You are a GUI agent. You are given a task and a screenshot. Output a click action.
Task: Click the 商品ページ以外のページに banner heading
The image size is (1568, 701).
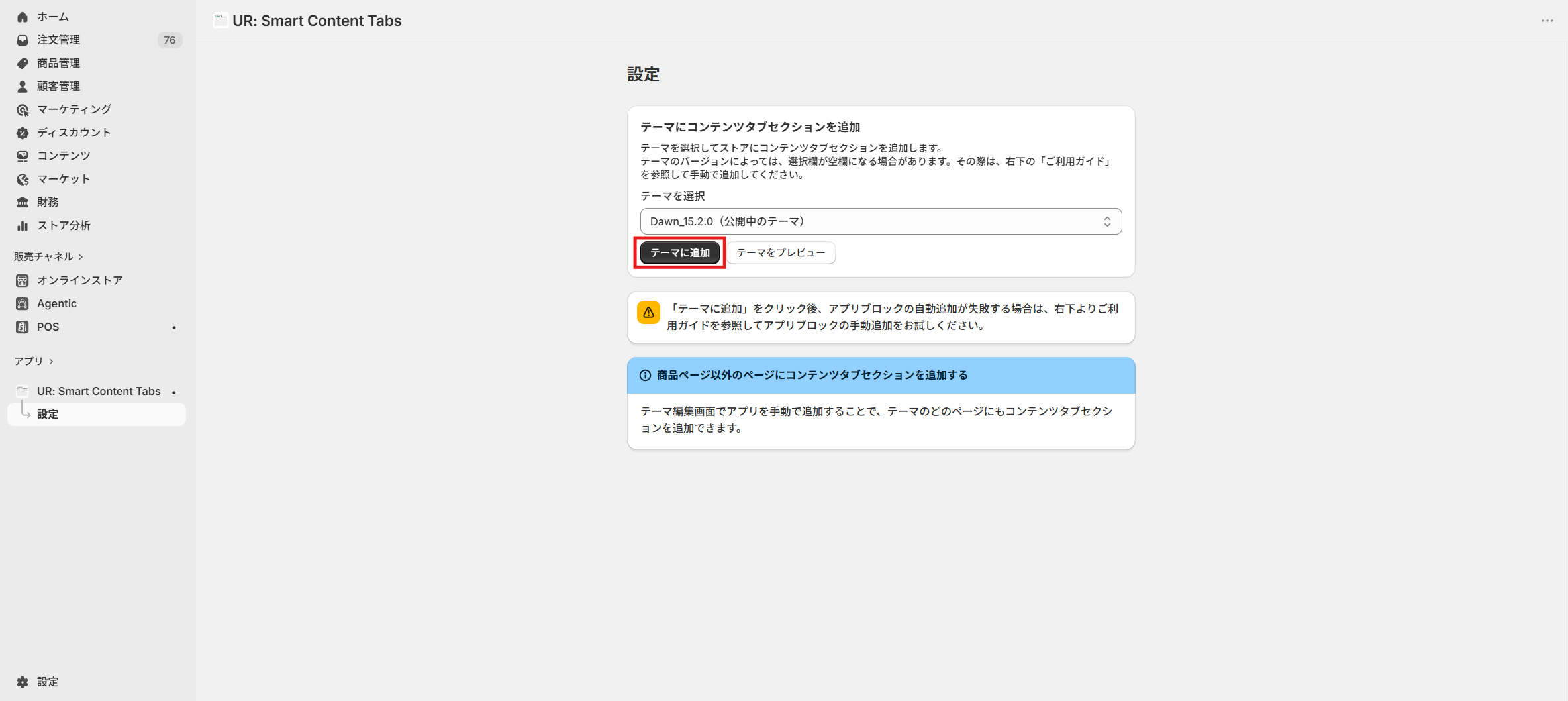click(x=812, y=375)
